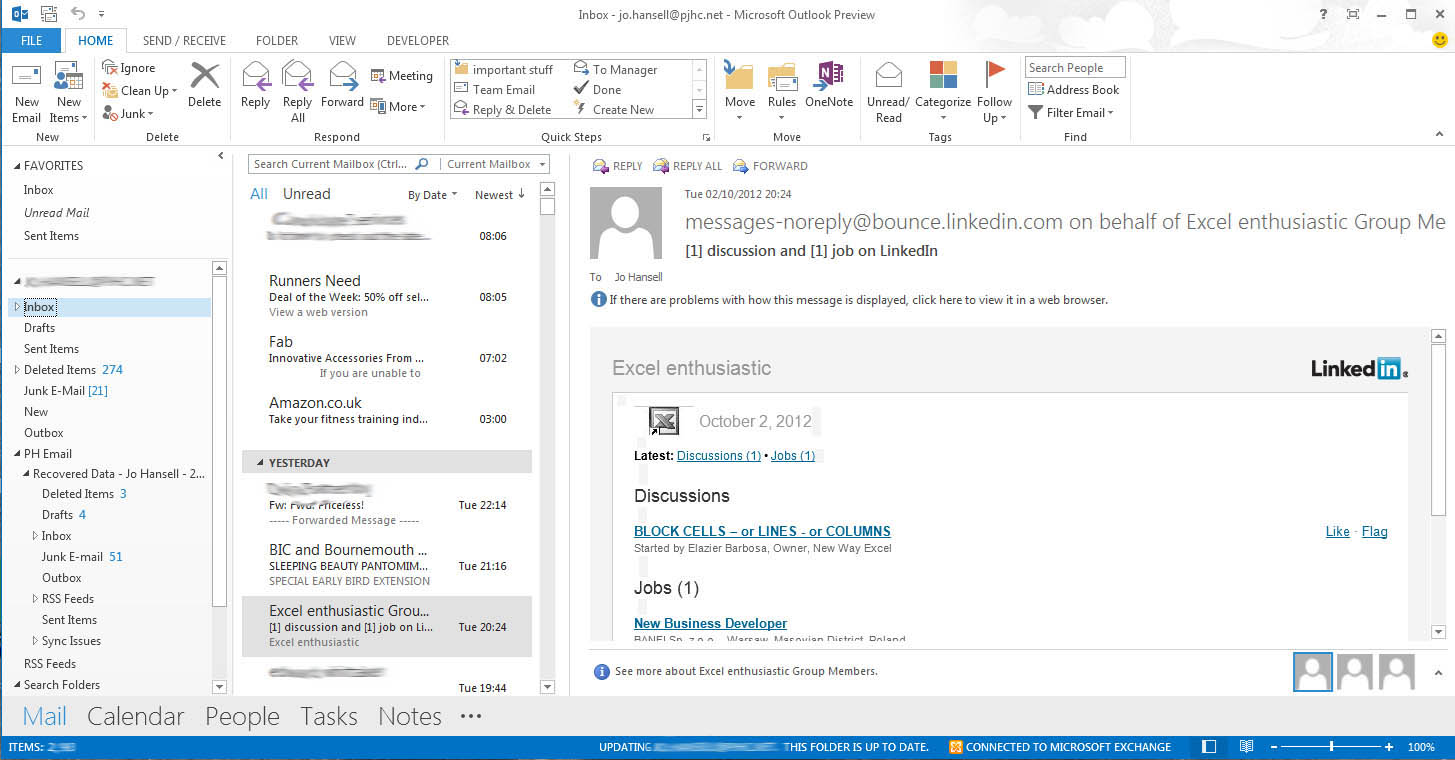Toggle Unread/Read status
This screenshot has height=760, width=1455.
tap(888, 91)
